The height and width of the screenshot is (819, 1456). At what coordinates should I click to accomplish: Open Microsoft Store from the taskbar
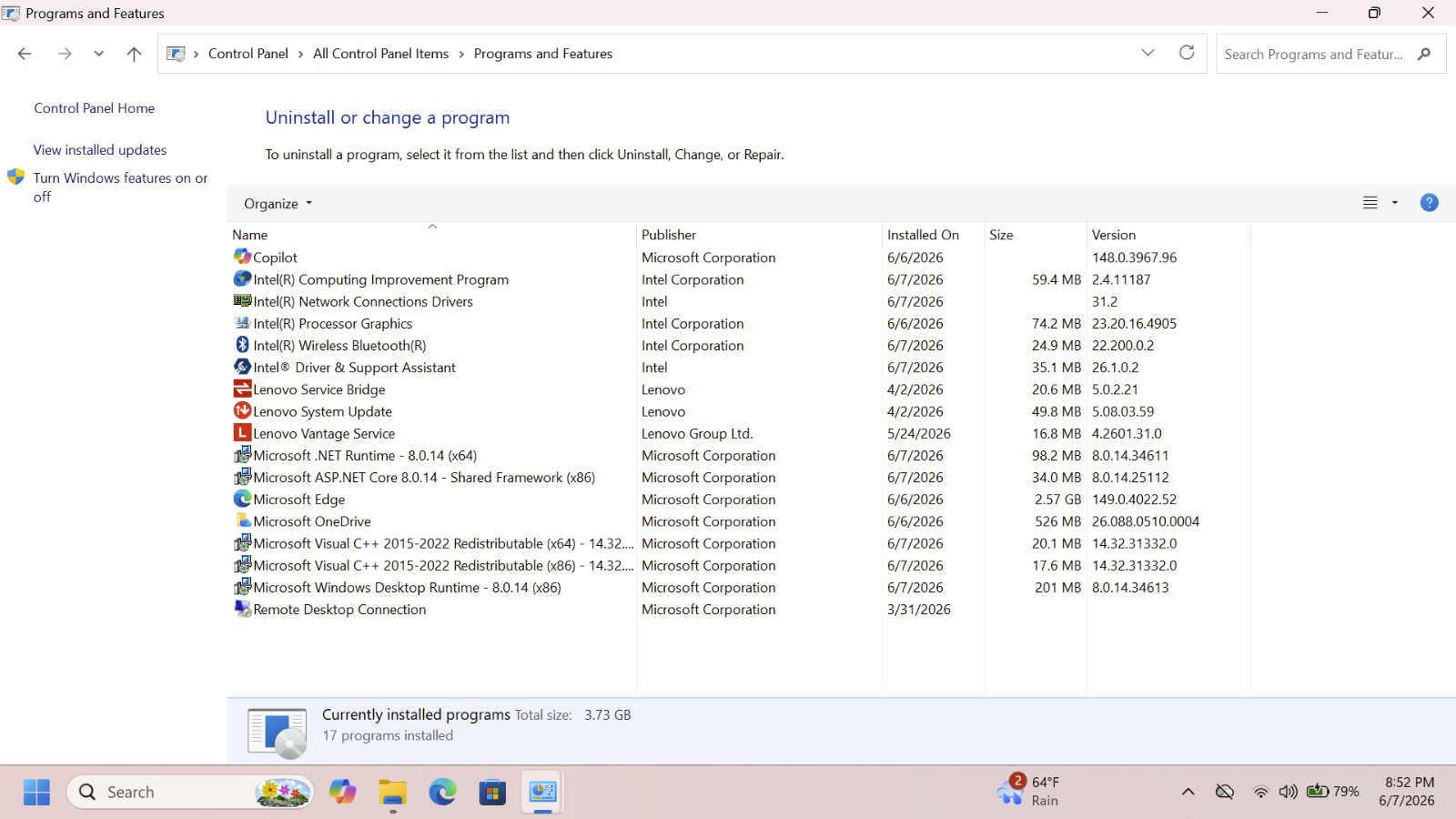tap(492, 792)
